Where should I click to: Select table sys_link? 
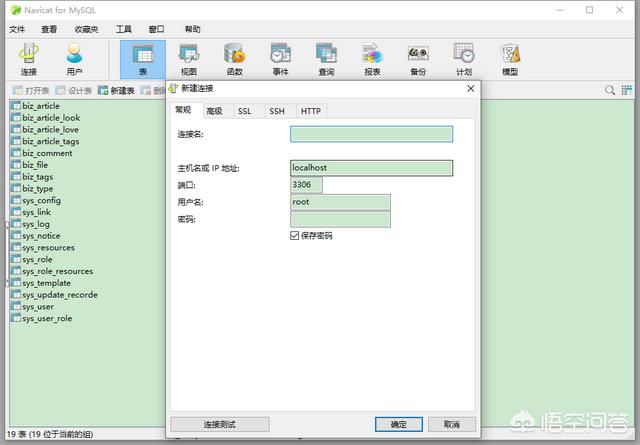31,212
